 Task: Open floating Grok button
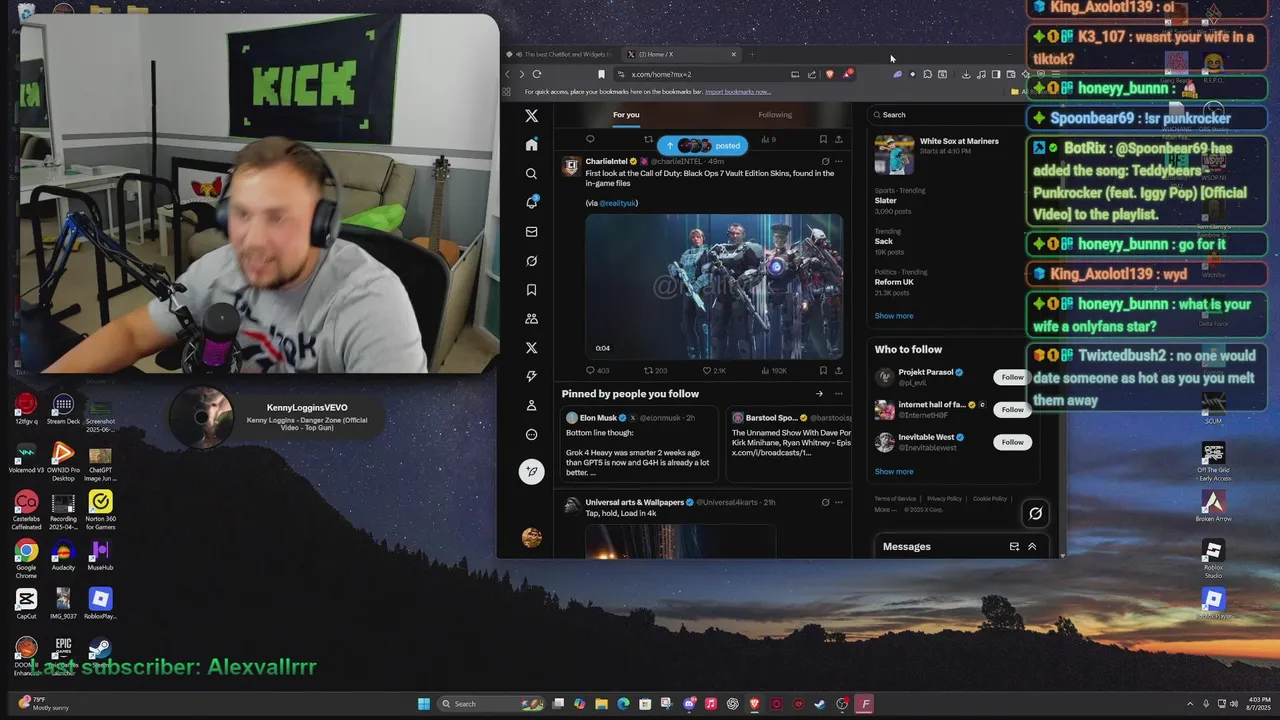[x=1036, y=514]
